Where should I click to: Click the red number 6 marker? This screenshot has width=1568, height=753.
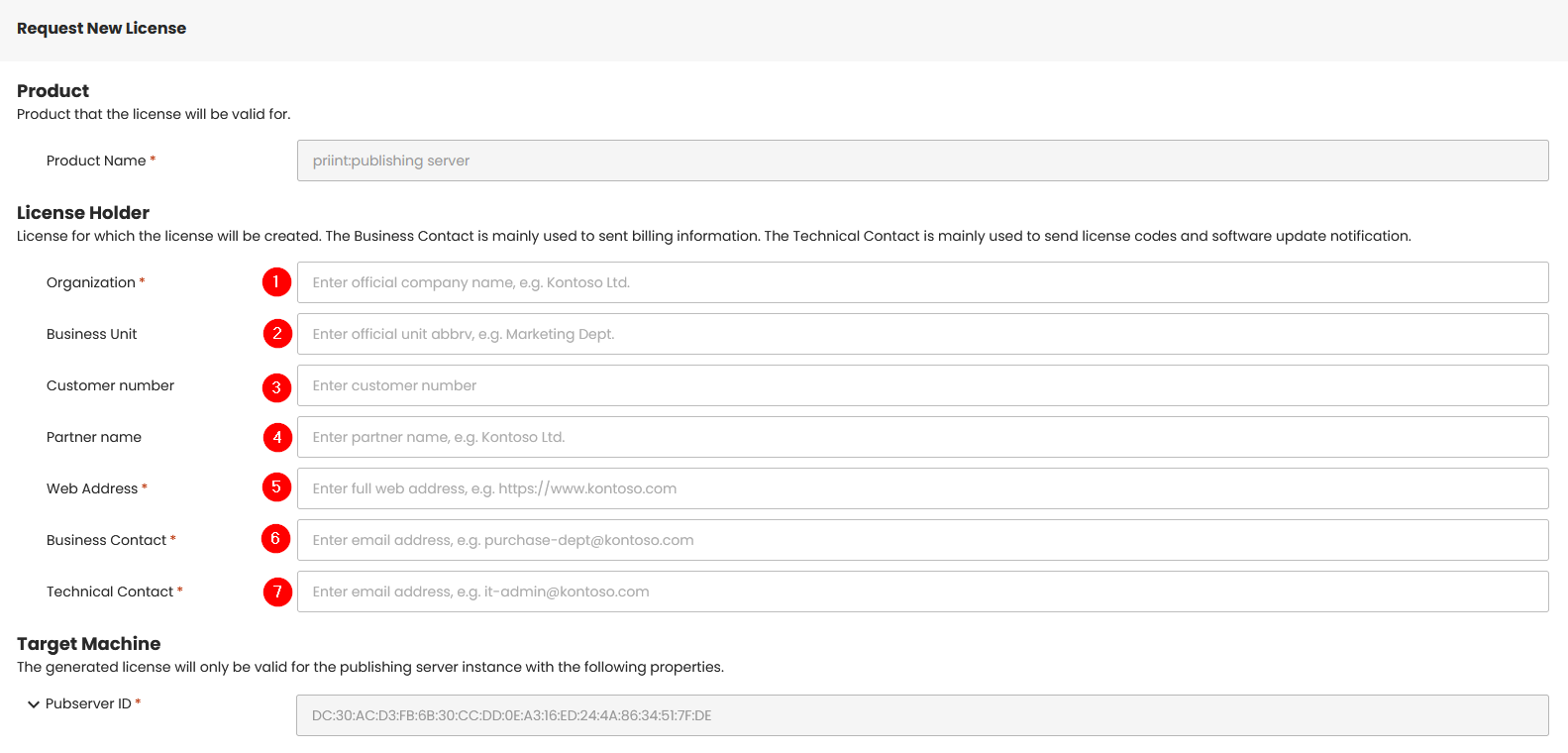276,538
